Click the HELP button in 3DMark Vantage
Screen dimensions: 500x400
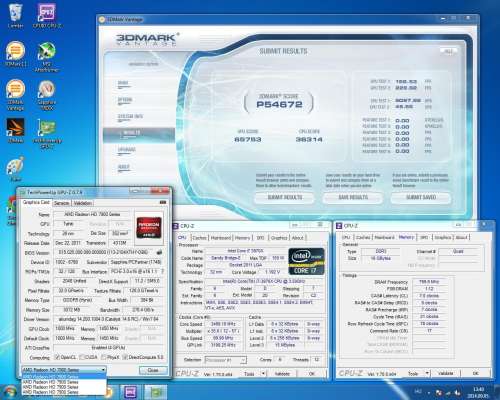pos(449,51)
